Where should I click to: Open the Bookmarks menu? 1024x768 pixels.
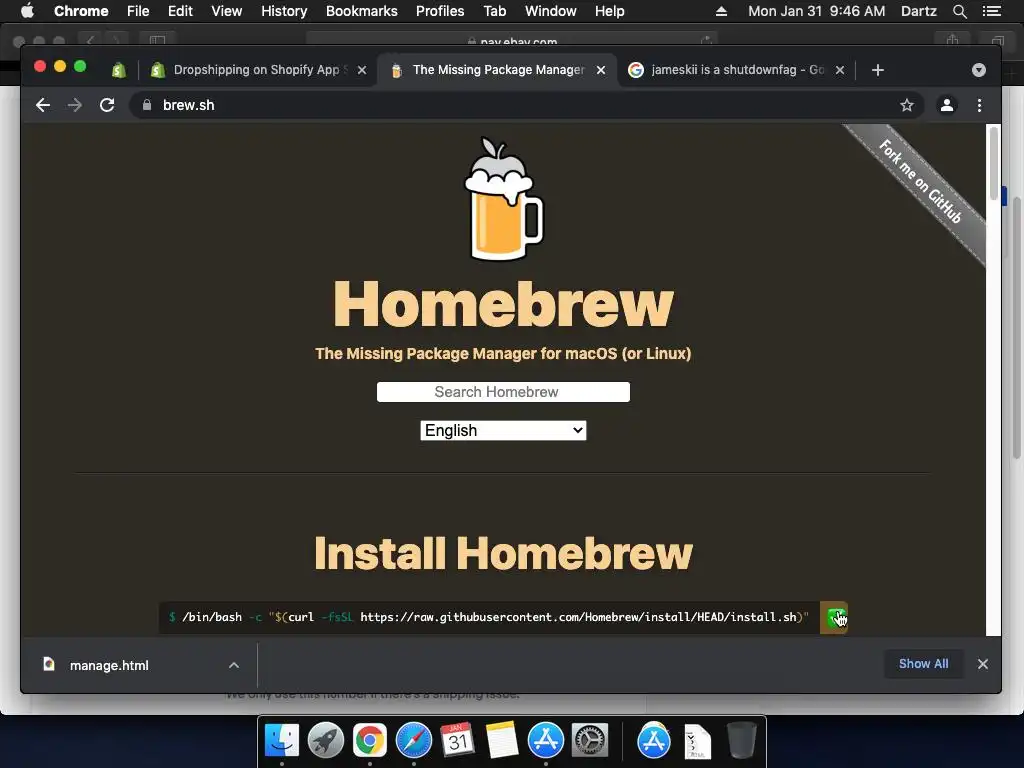362,11
